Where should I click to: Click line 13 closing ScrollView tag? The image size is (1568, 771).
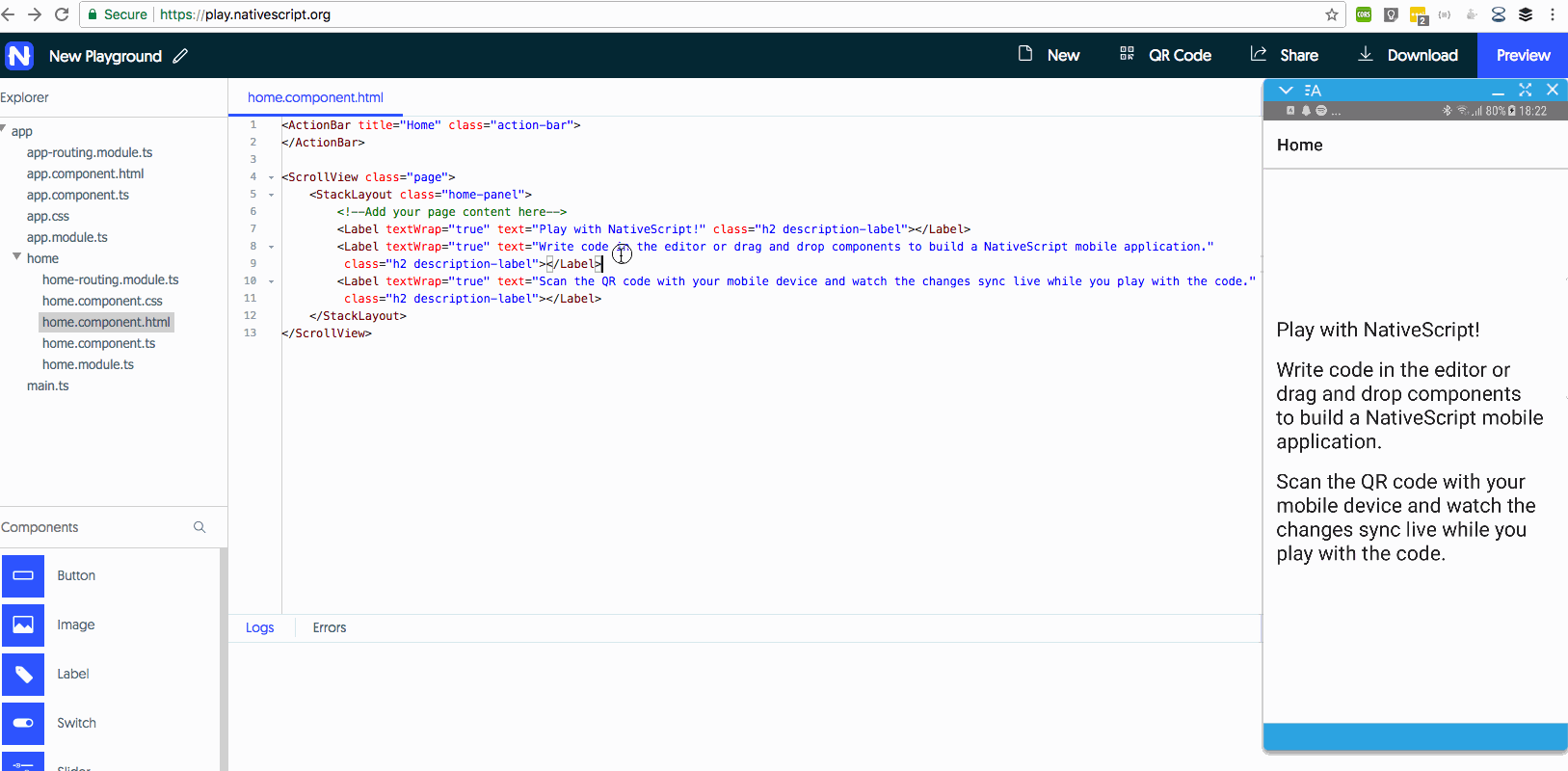pyautogui.click(x=327, y=333)
